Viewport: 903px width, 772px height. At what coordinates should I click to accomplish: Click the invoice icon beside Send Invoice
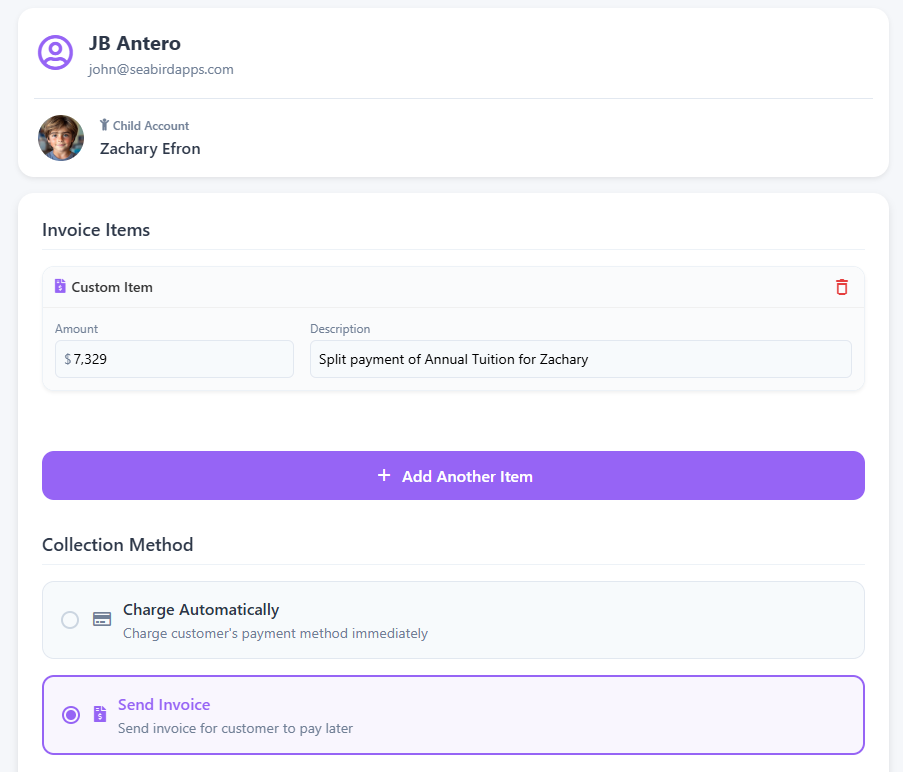(100, 714)
